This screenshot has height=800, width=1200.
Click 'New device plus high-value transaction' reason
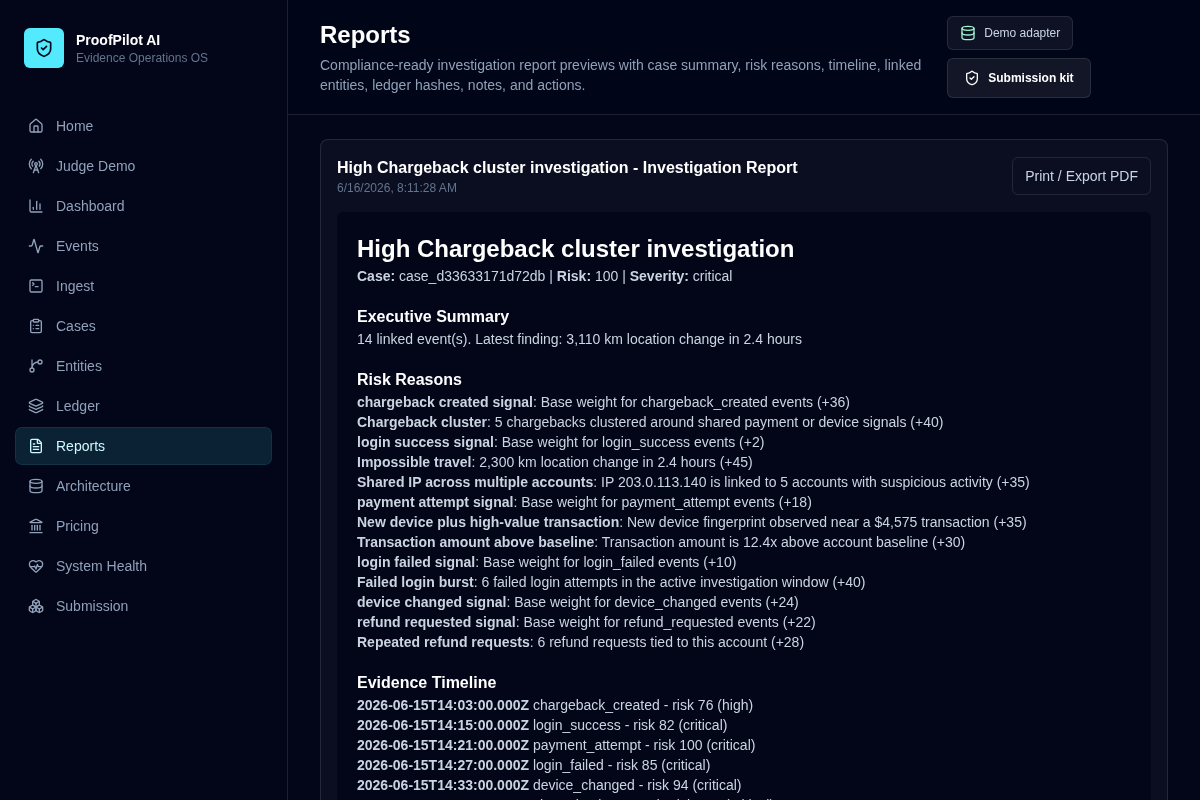pyautogui.click(x=692, y=522)
